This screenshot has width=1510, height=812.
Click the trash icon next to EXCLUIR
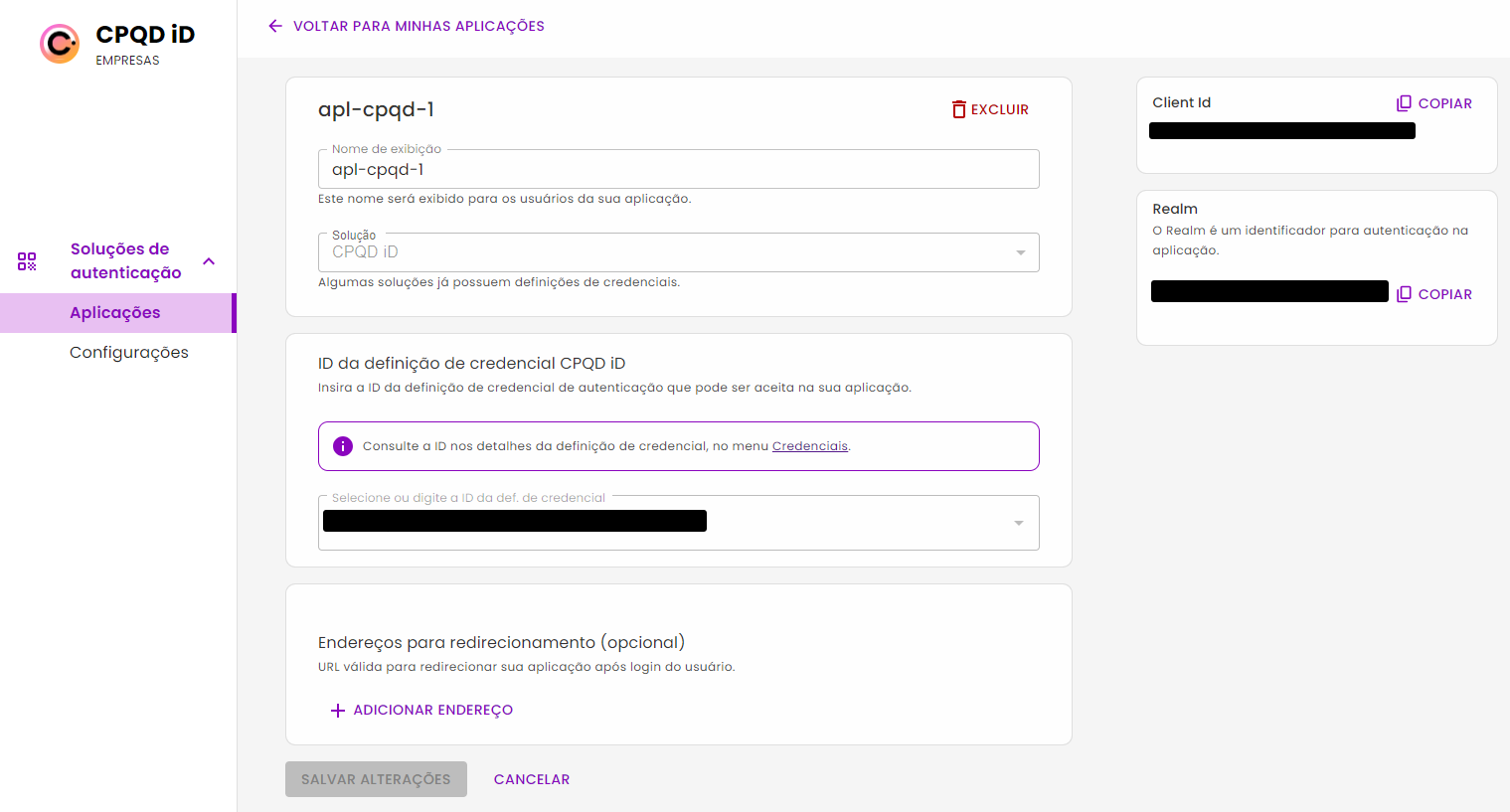pyautogui.click(x=958, y=109)
